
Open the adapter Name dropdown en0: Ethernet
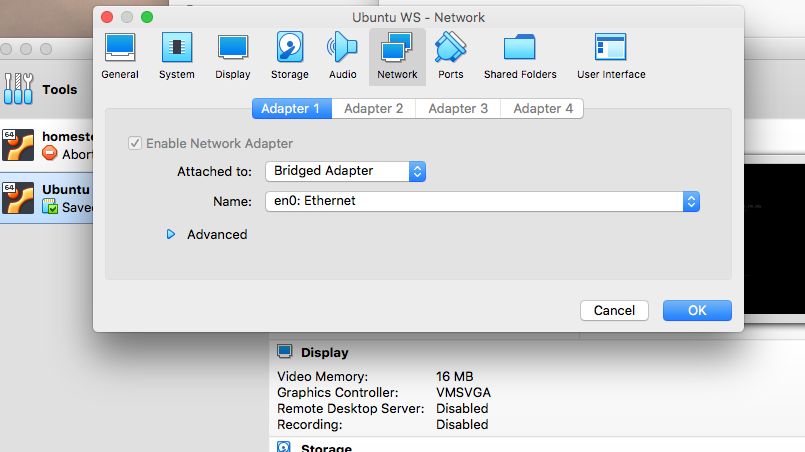pyautogui.click(x=483, y=201)
